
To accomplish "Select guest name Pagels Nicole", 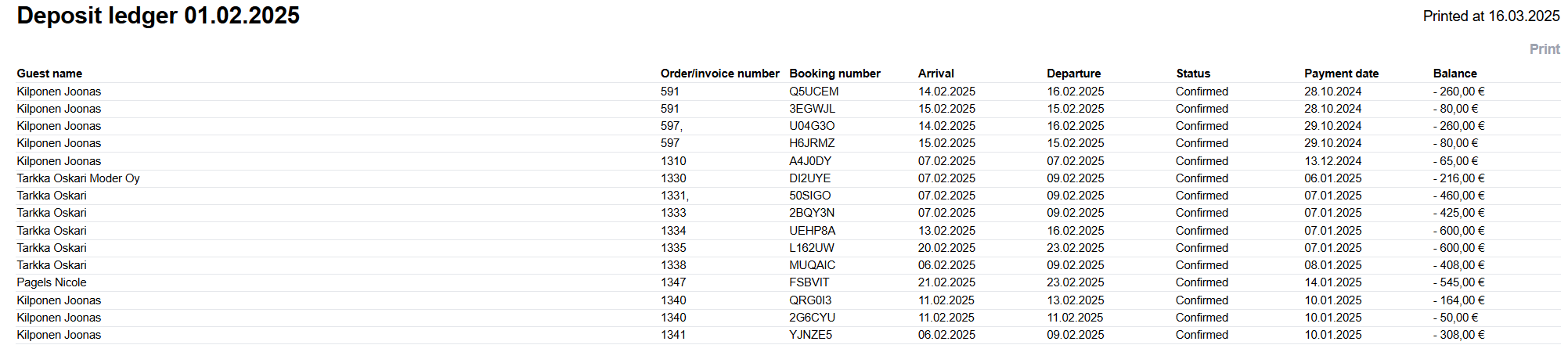I will coord(52,282).
